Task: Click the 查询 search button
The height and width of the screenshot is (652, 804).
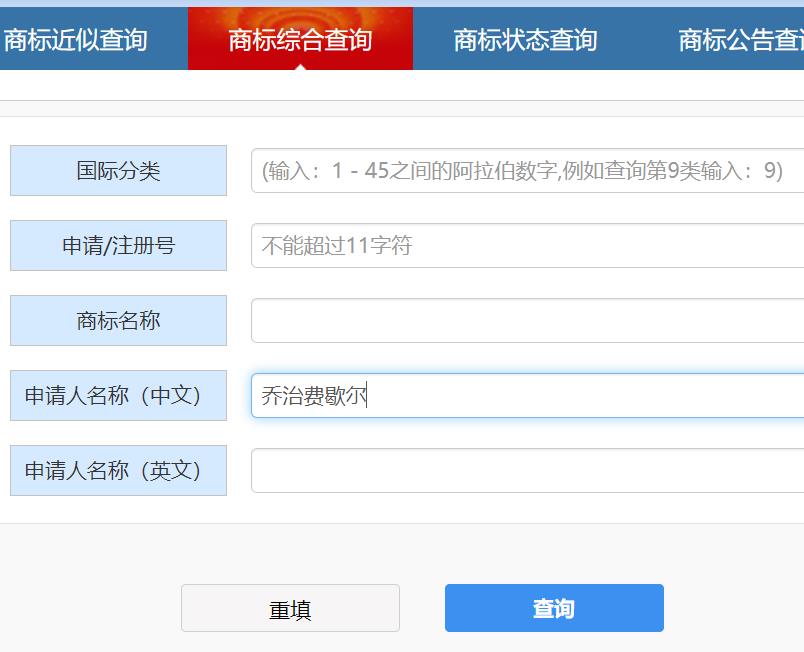Action: (553, 607)
